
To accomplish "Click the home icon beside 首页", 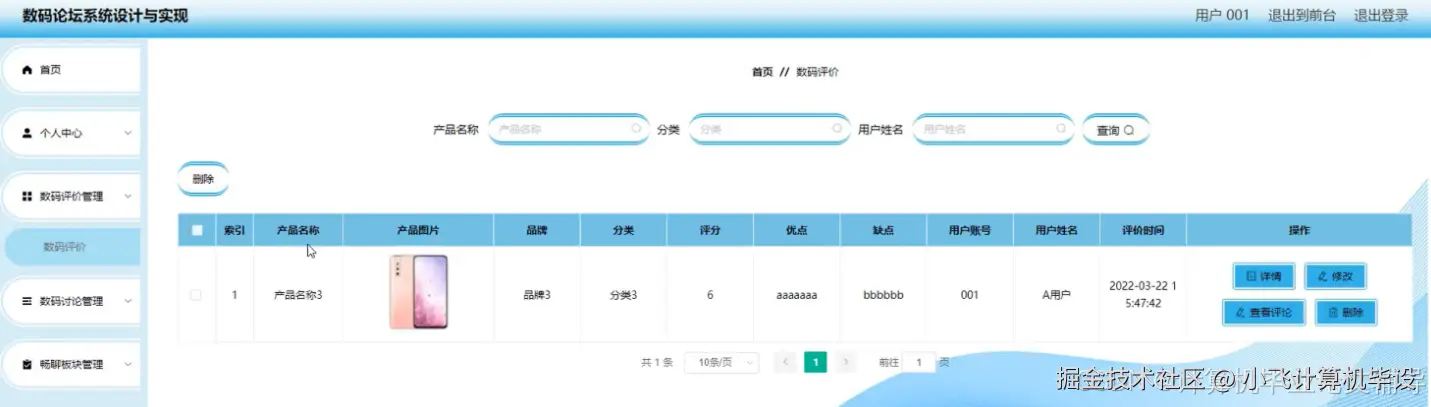I will click(28, 70).
